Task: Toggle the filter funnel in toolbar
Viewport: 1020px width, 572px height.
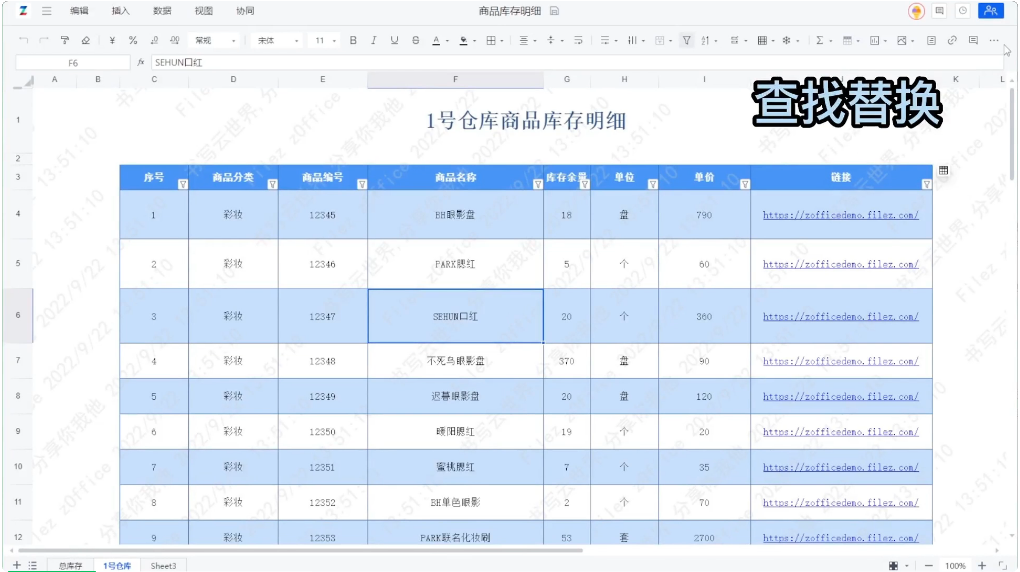Action: point(686,40)
